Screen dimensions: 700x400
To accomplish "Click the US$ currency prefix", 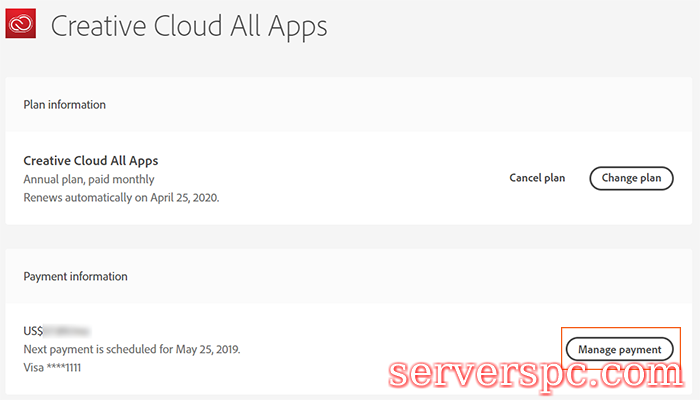I will (x=33, y=330).
